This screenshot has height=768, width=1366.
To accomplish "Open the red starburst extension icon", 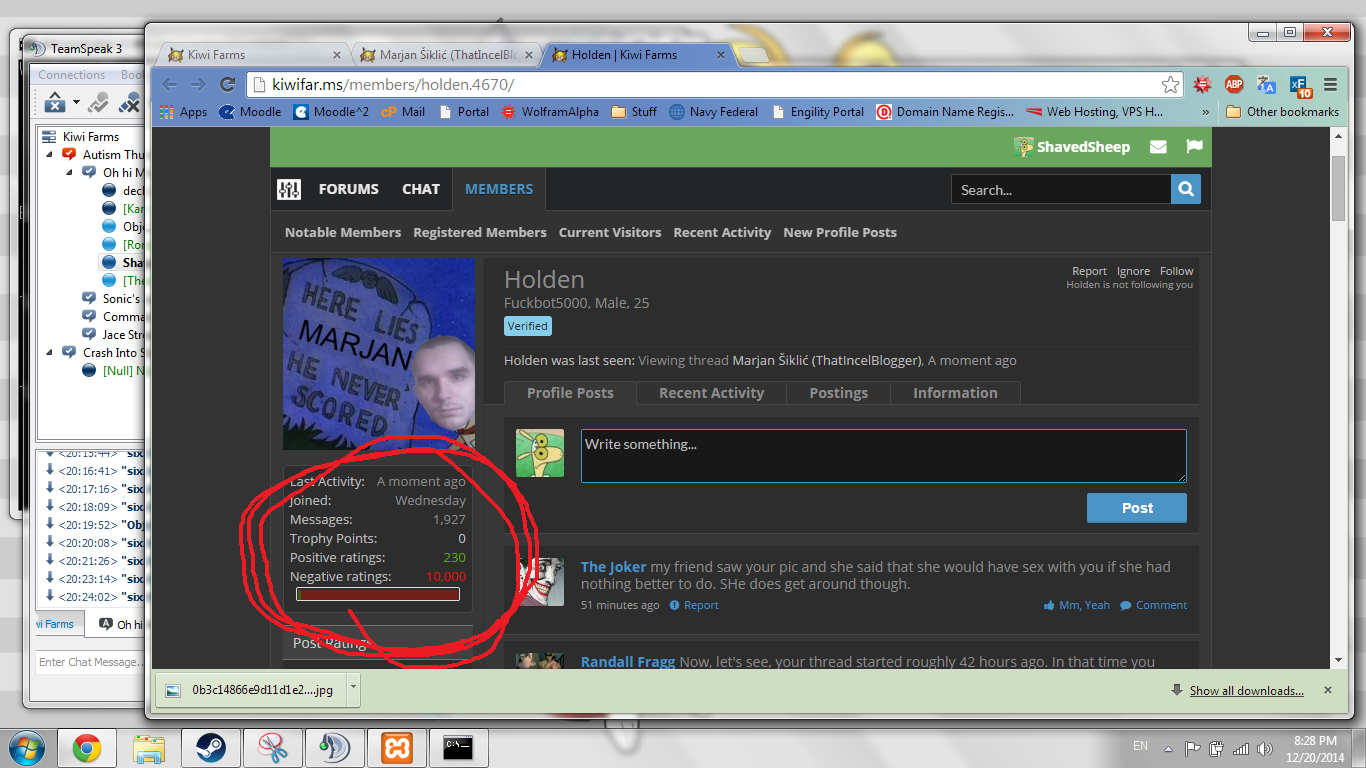I will 1202,85.
